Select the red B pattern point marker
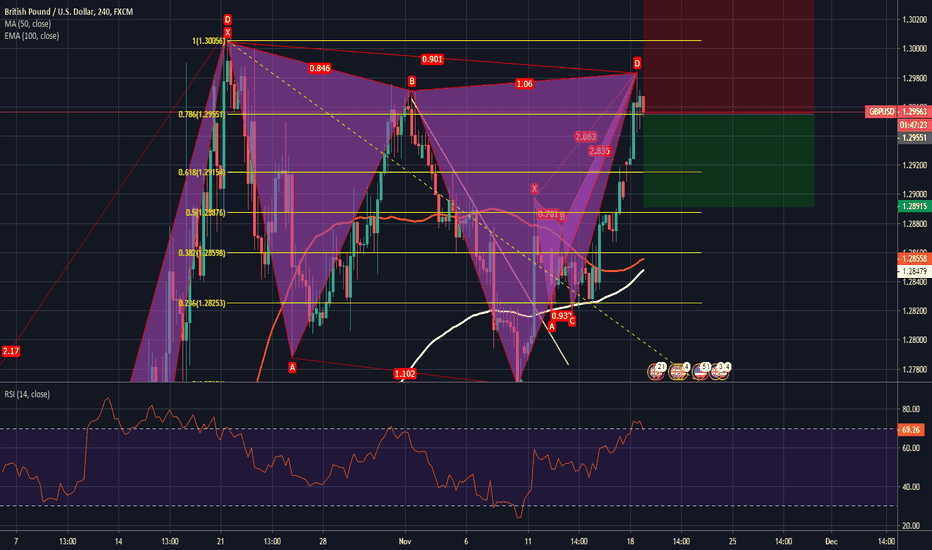 click(x=411, y=80)
